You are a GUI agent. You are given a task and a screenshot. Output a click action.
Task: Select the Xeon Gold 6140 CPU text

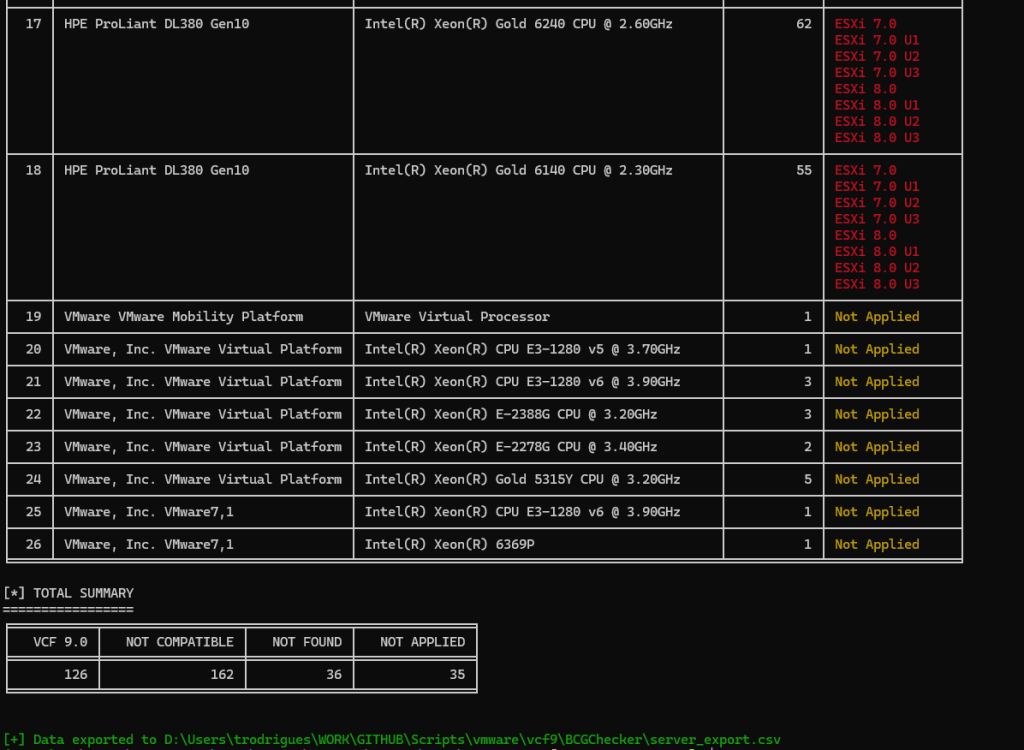coord(518,170)
